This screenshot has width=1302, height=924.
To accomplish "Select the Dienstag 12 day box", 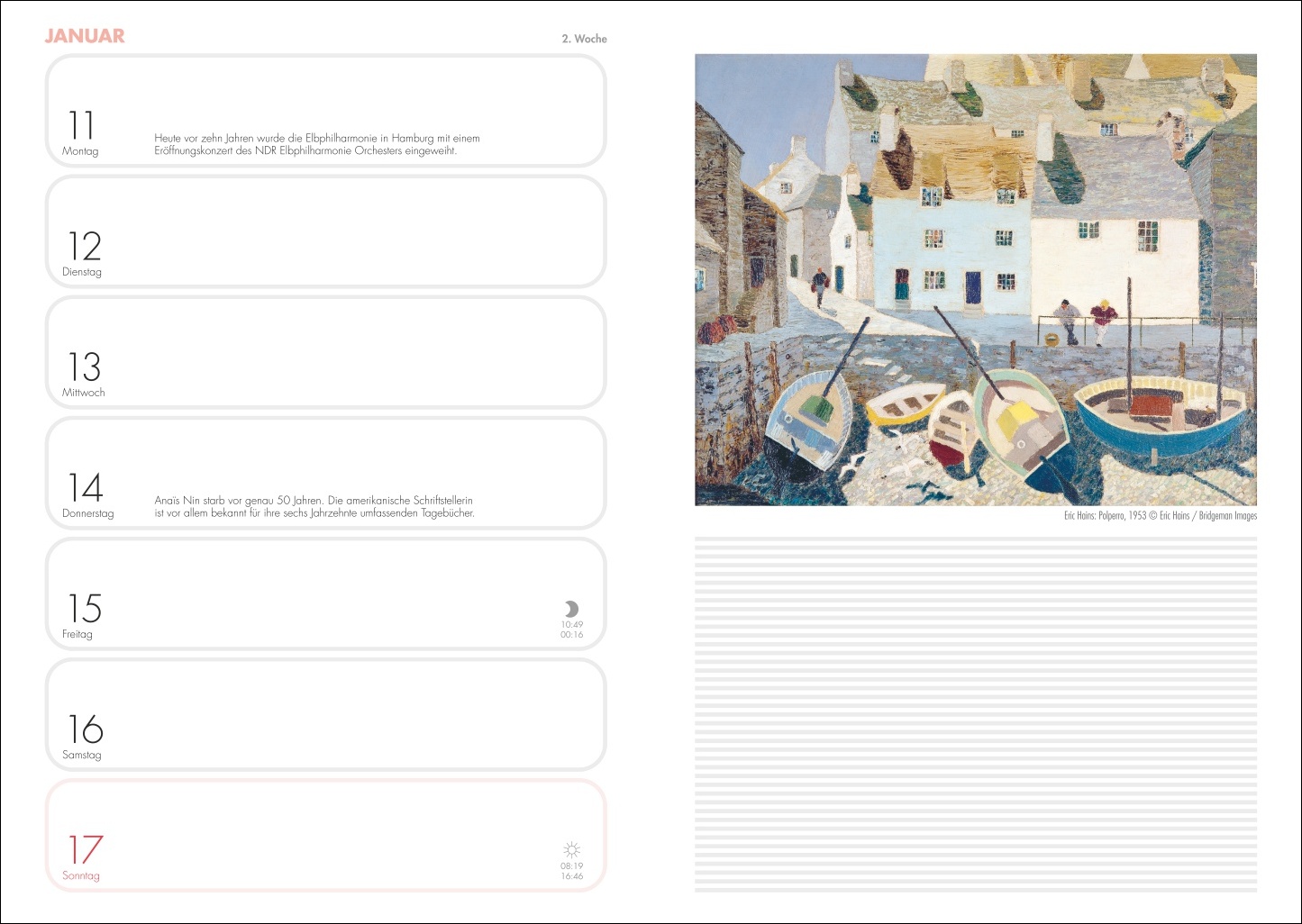I will (x=326, y=231).
